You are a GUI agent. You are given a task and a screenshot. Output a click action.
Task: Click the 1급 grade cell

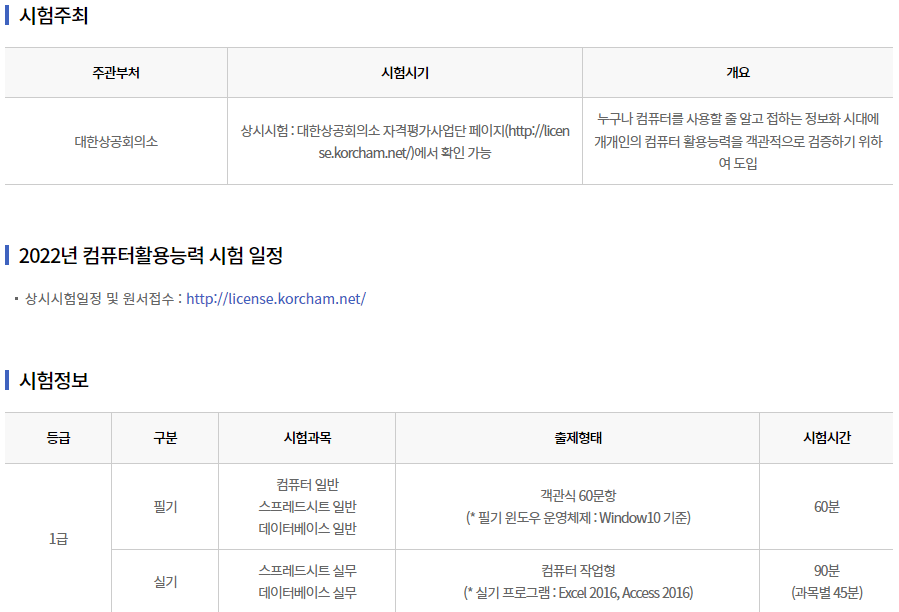coord(58,539)
